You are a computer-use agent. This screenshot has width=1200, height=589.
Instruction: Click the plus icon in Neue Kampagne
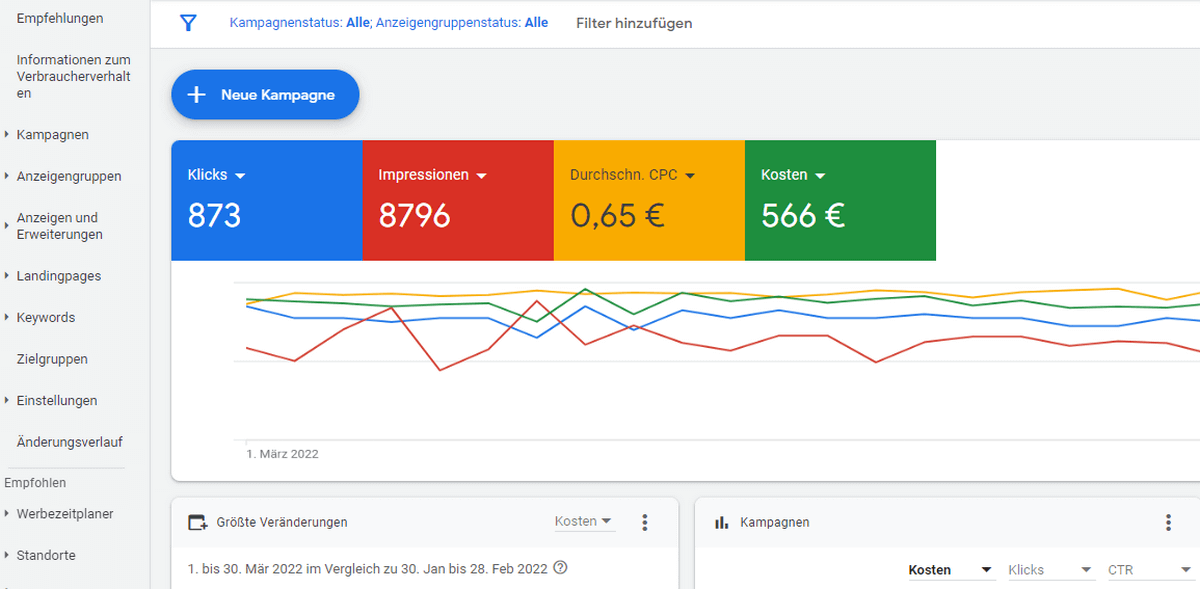pos(197,95)
